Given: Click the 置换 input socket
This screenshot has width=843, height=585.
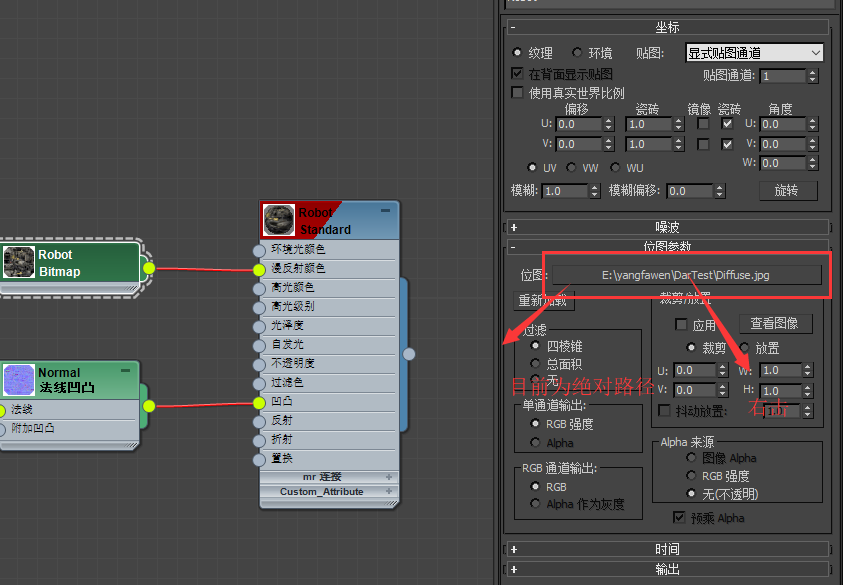Looking at the screenshot, I should point(259,459).
